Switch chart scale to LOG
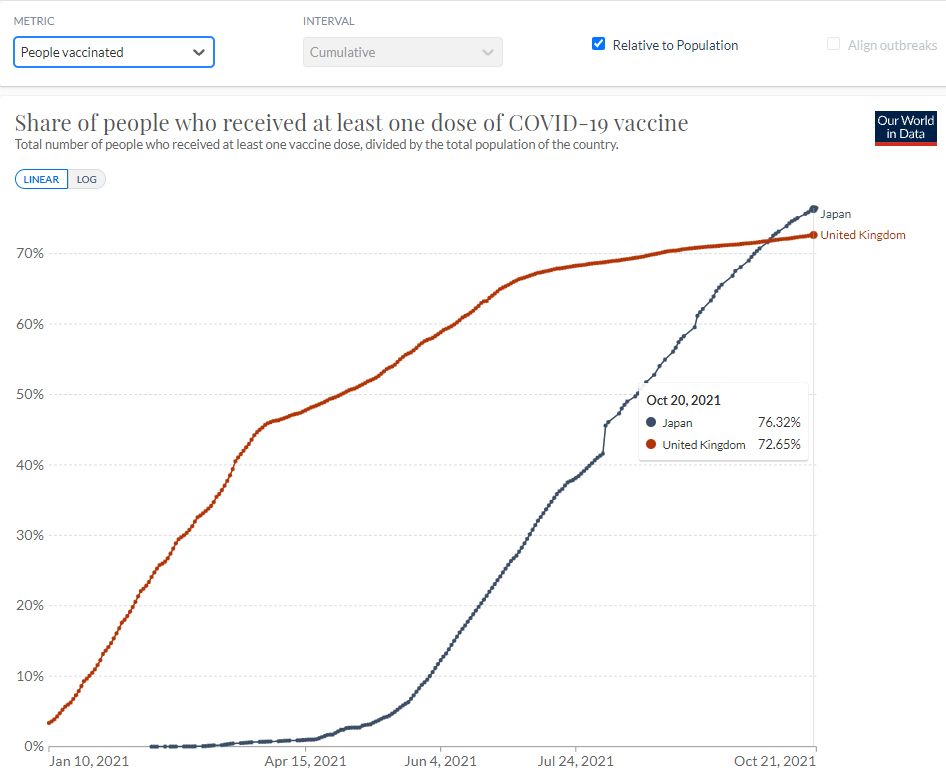This screenshot has height=780, width=946. coord(87,179)
